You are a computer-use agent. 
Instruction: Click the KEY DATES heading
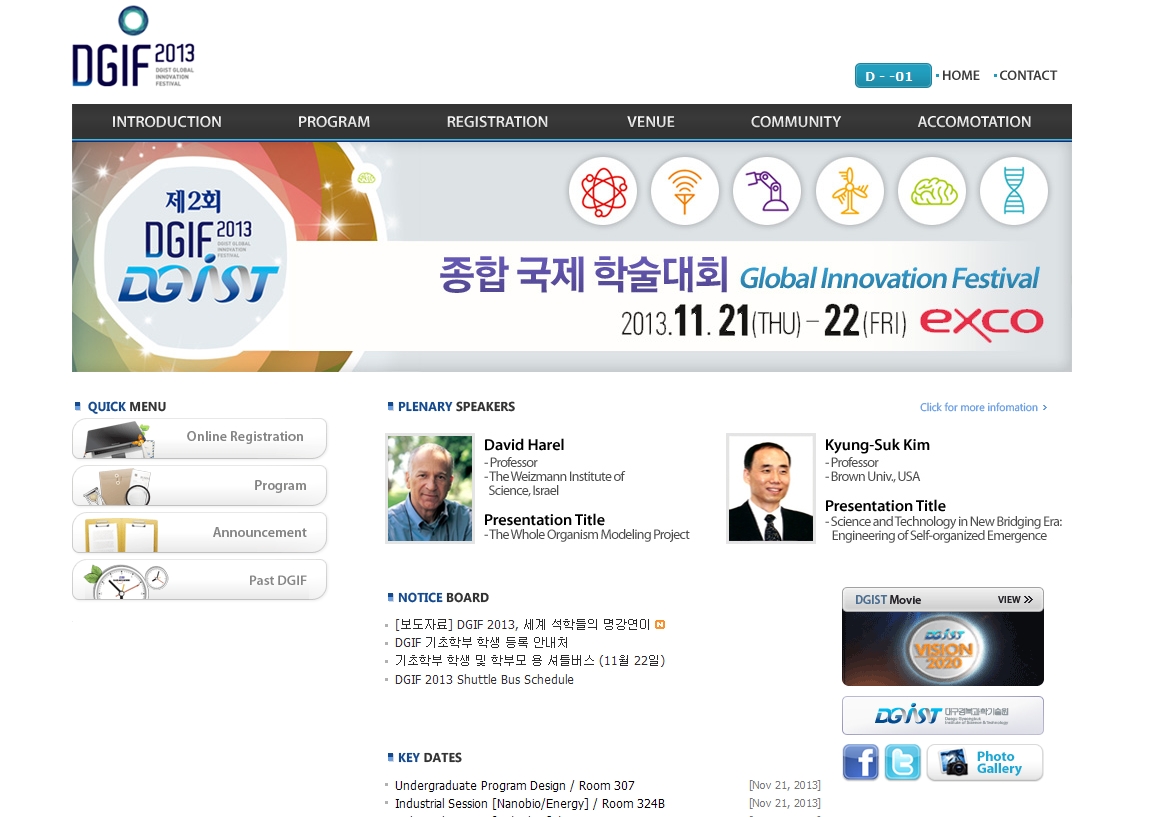[430, 758]
